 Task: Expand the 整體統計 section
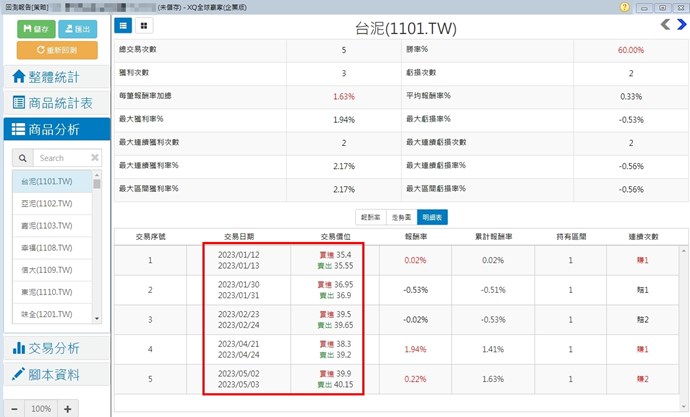point(55,77)
